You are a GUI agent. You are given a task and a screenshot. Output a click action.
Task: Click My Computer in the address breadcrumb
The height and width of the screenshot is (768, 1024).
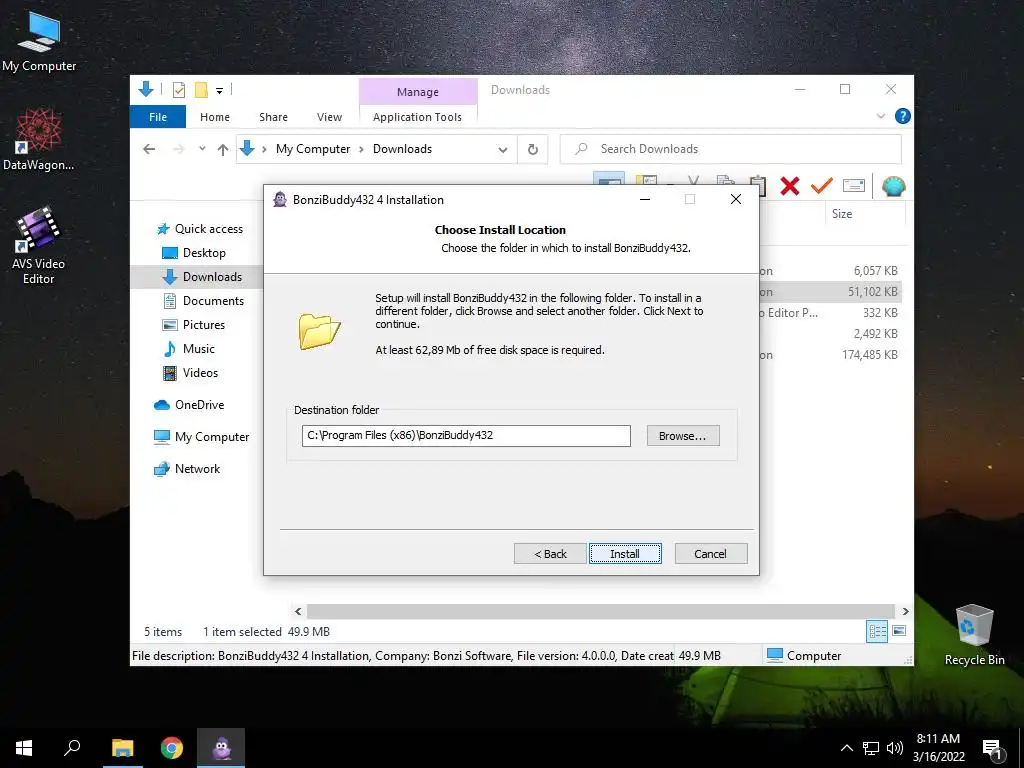pyautogui.click(x=313, y=149)
